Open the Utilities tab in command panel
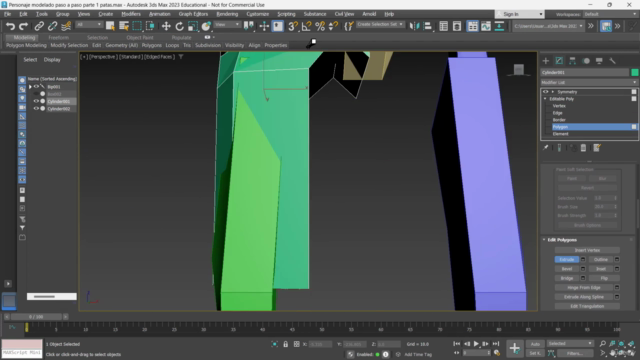This screenshot has height=360, width=640. click(613, 61)
